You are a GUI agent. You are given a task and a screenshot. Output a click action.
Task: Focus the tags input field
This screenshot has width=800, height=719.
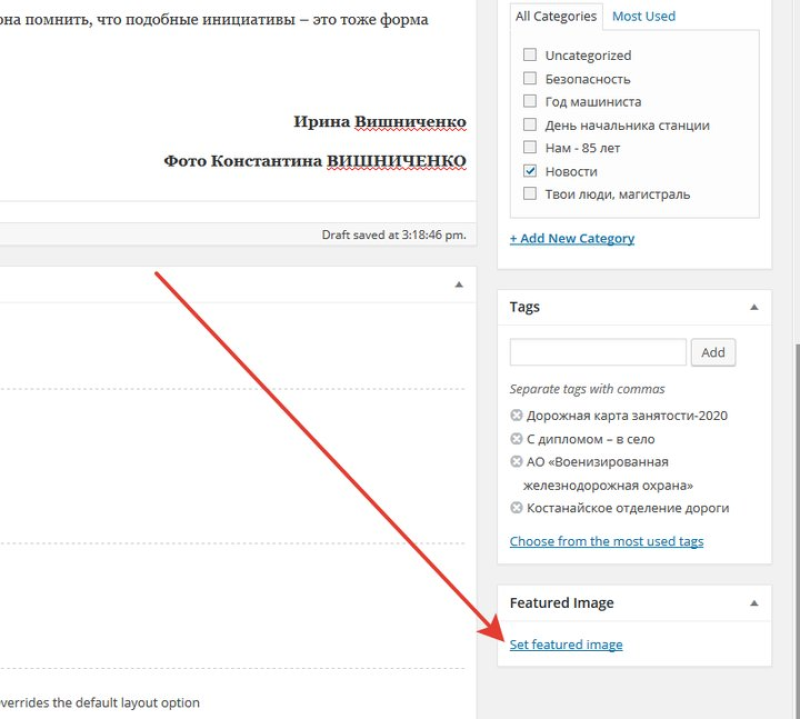[598, 352]
